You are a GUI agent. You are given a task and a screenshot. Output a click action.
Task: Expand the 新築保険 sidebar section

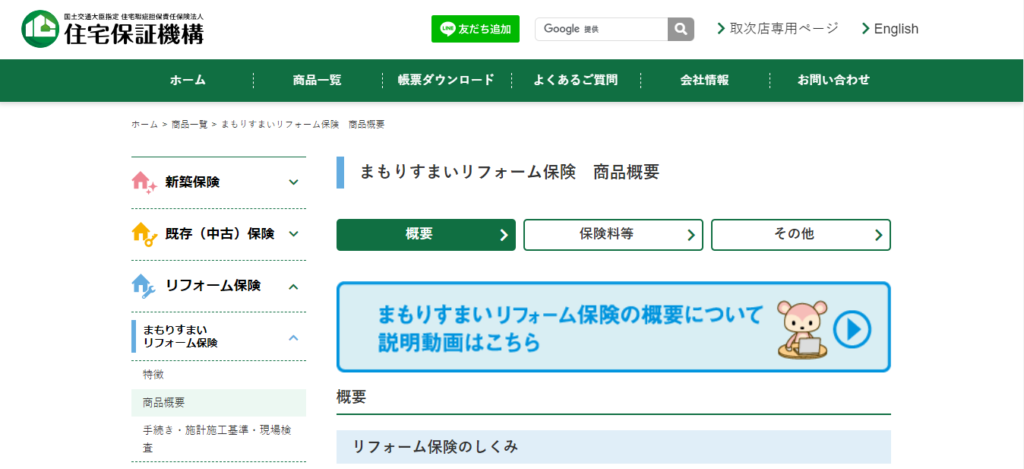pyautogui.click(x=293, y=183)
